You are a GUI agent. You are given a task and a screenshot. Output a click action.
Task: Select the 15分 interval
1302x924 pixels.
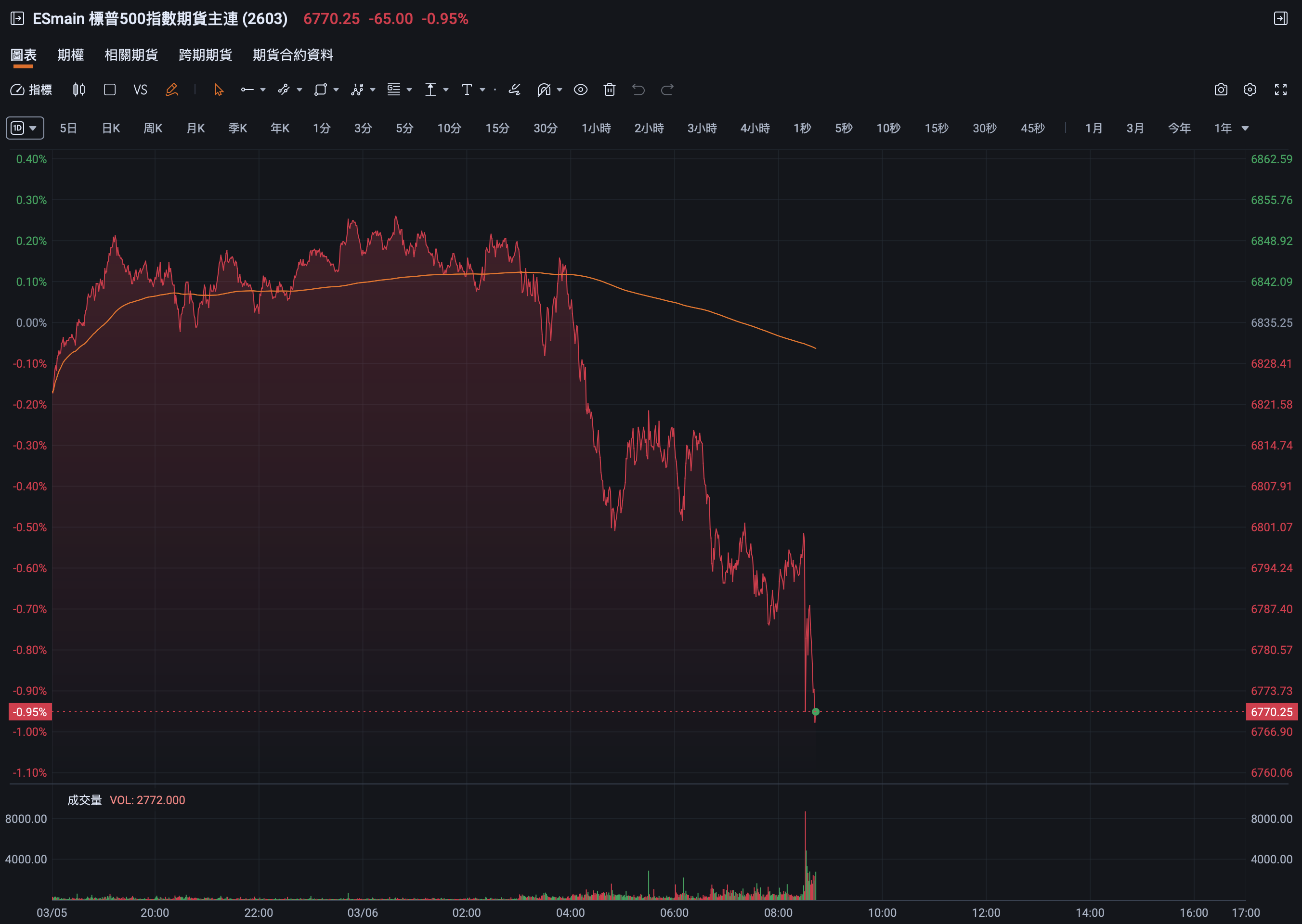pos(496,128)
